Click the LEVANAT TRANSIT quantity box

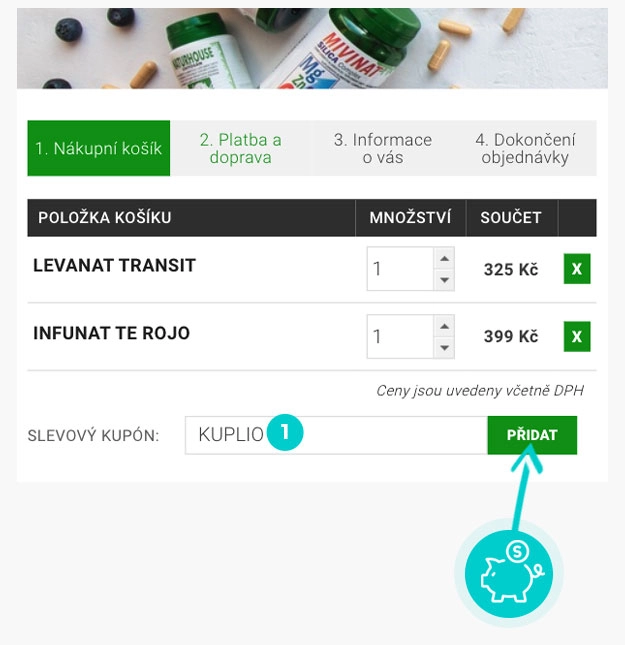point(399,270)
